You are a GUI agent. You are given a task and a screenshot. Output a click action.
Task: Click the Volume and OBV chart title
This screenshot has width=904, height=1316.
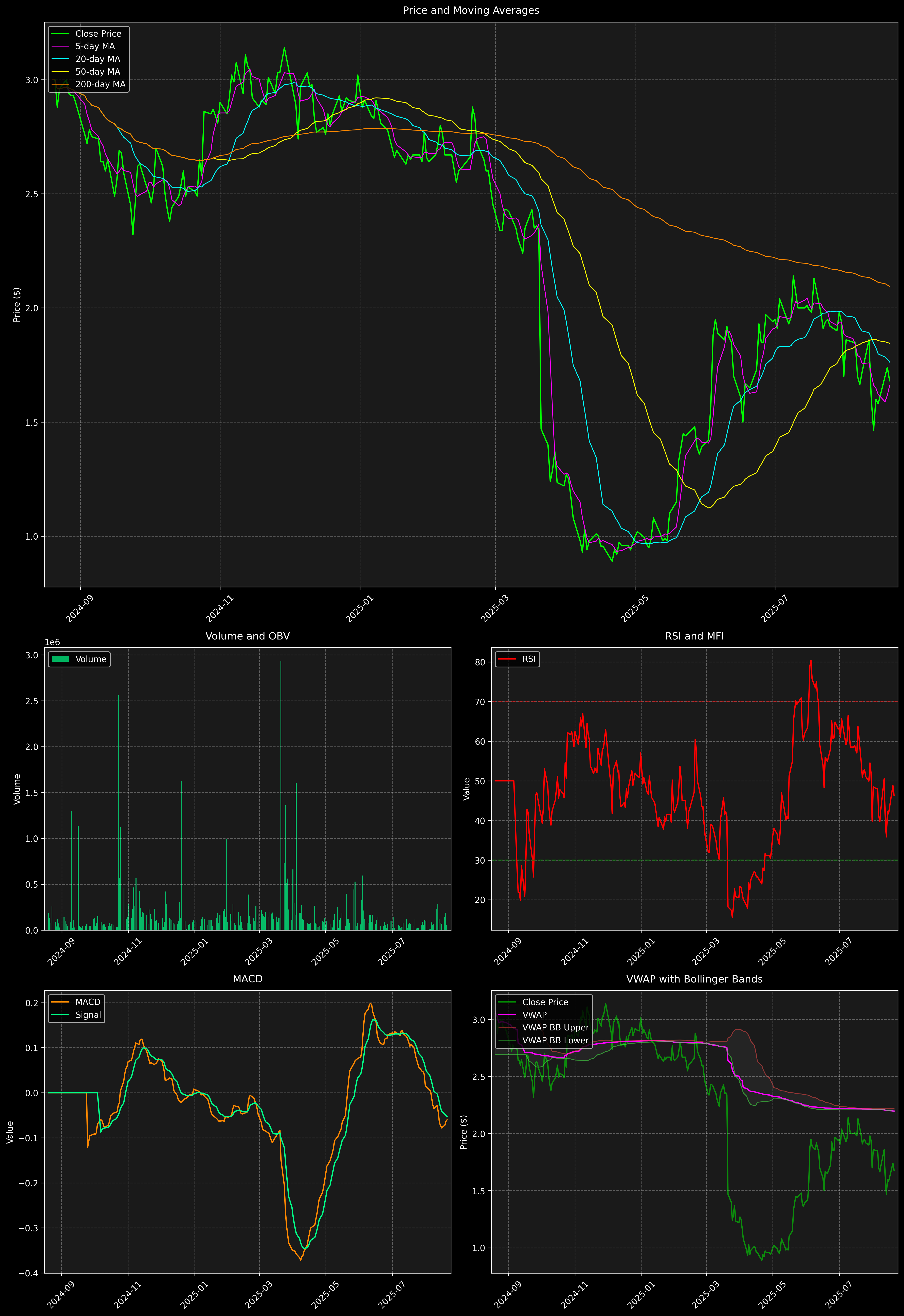[x=248, y=636]
